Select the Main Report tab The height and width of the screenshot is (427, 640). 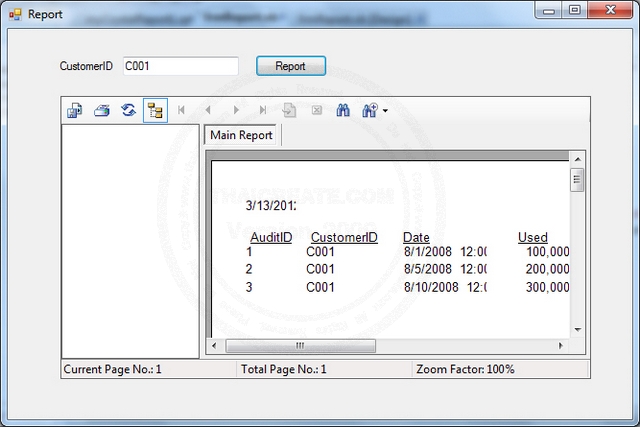click(x=241, y=136)
